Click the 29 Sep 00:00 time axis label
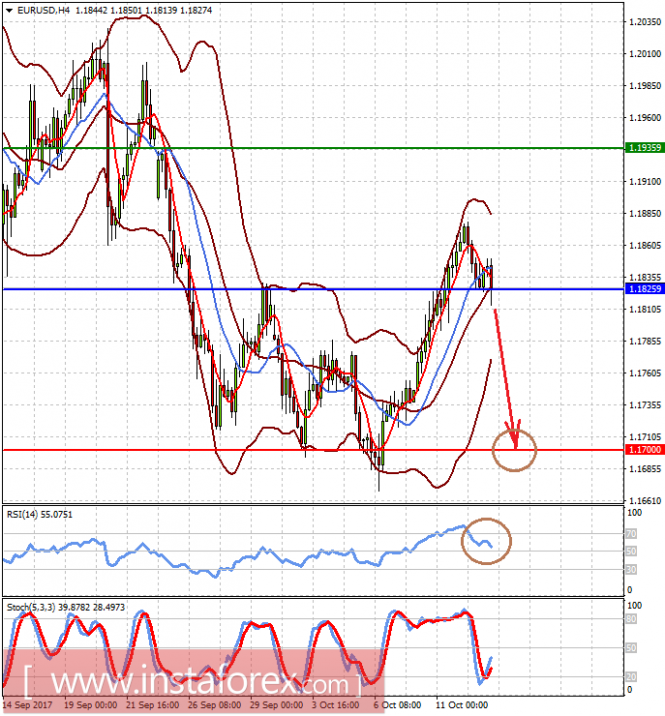 [276, 705]
